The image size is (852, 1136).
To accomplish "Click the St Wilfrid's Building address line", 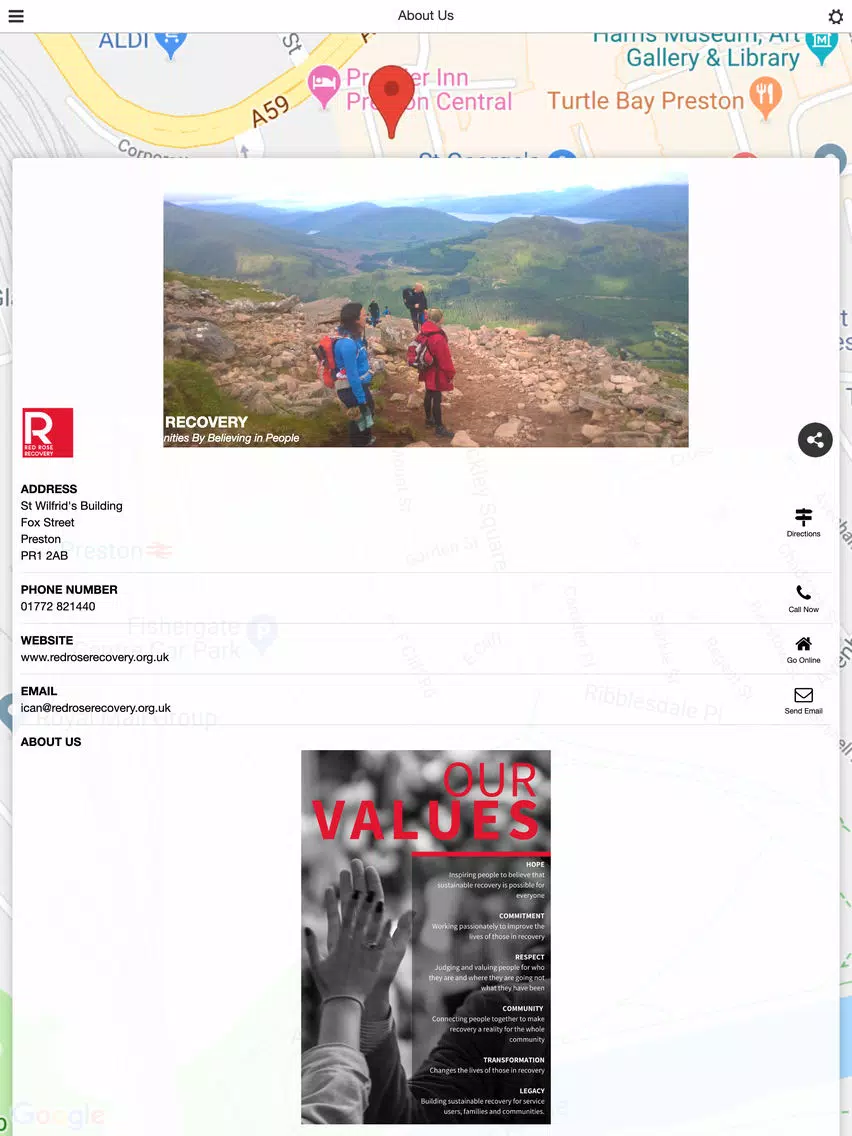I will coord(72,506).
